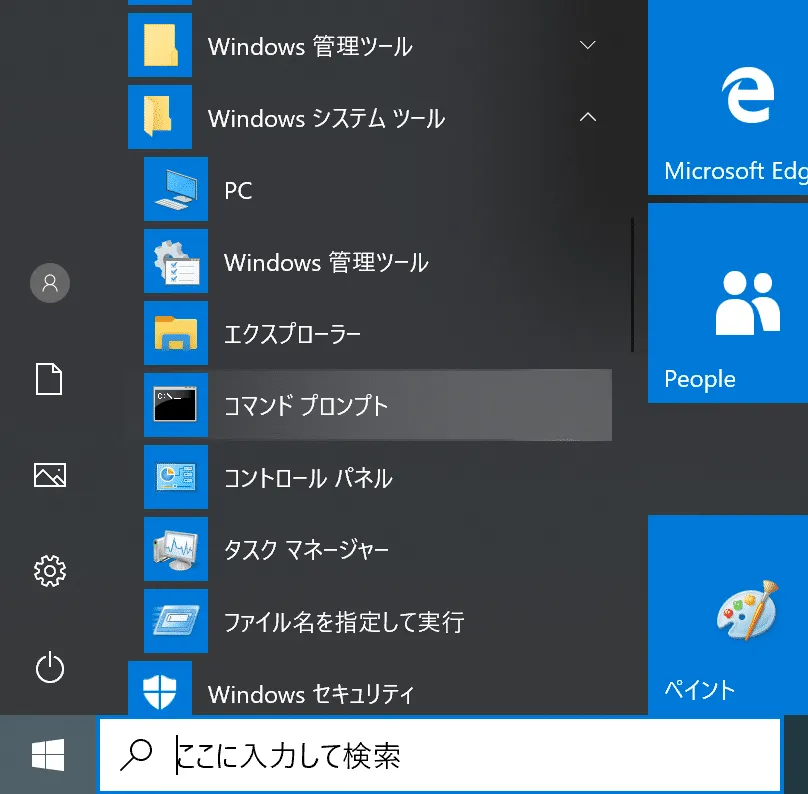The height and width of the screenshot is (794, 808).
Task: Open the Command Prompt icon (コマンド プロンプト)
Action: tap(176, 405)
